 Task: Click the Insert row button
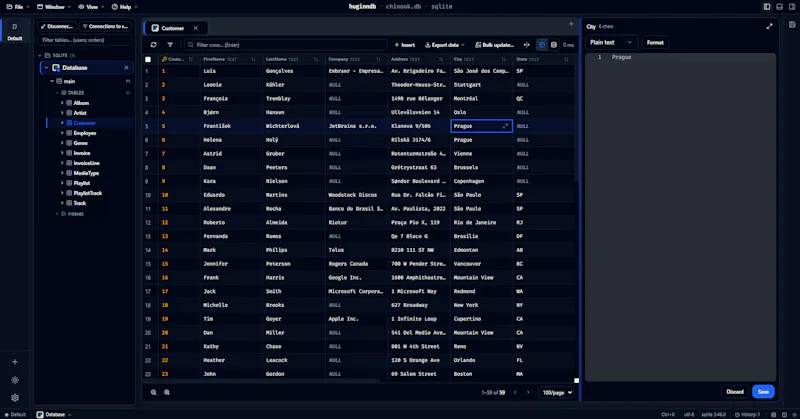405,45
